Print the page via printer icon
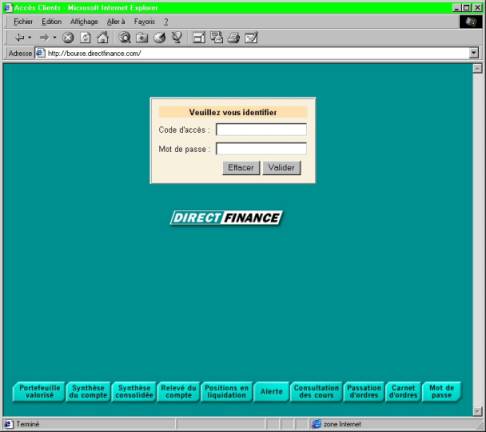 pos(234,38)
